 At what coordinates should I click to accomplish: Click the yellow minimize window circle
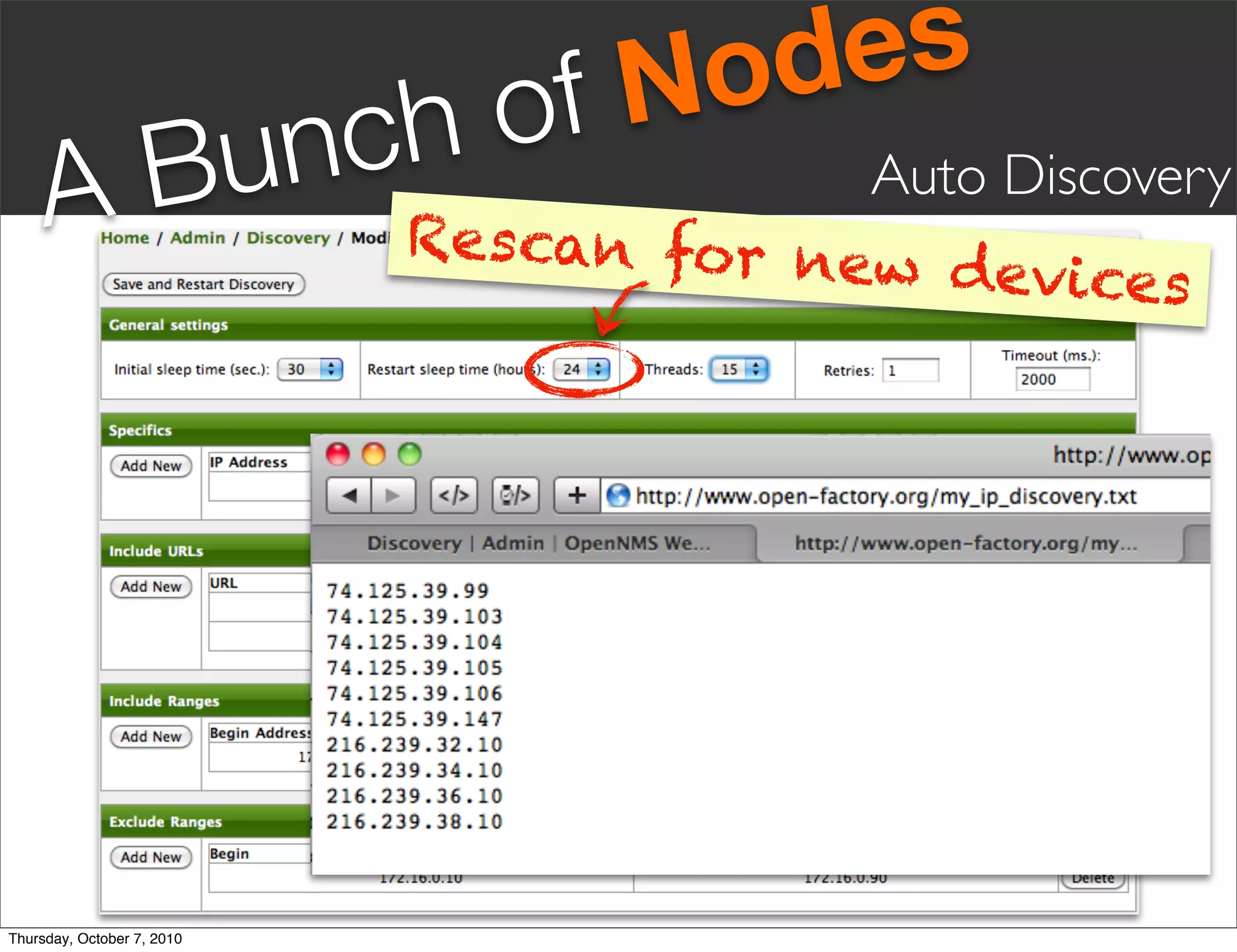point(373,454)
